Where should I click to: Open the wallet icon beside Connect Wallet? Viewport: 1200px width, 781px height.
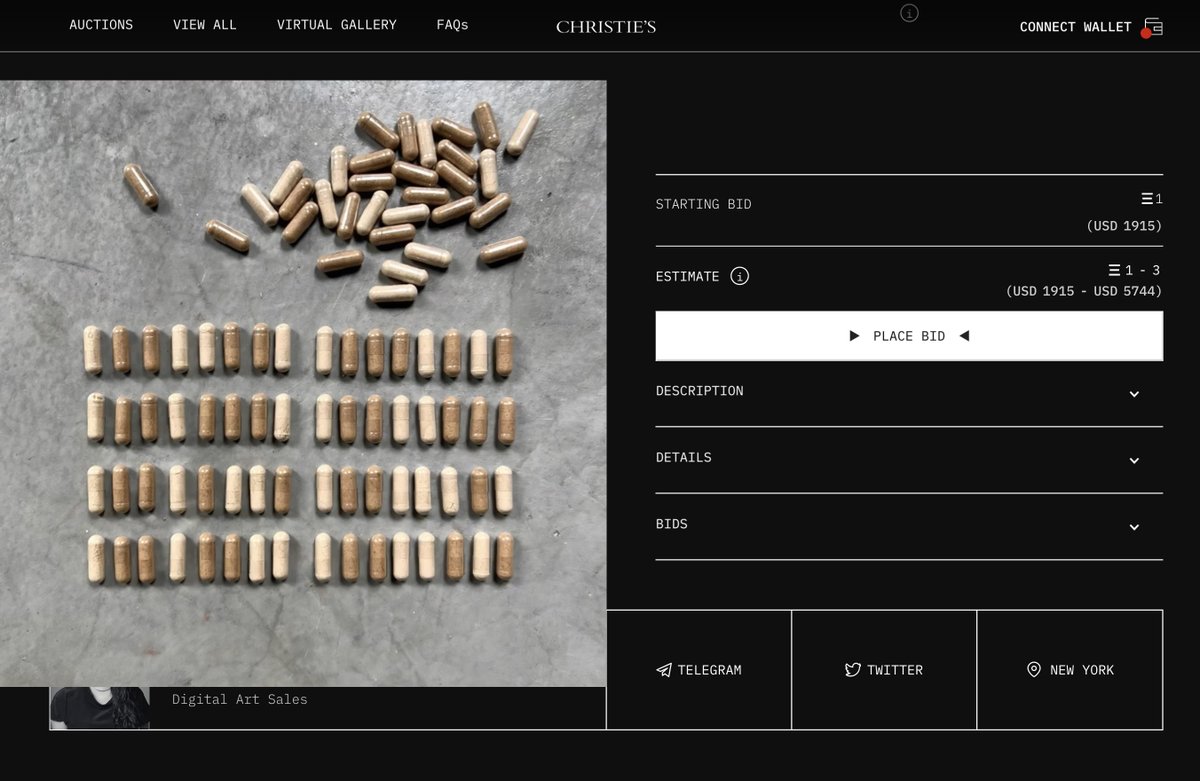[x=1153, y=27]
